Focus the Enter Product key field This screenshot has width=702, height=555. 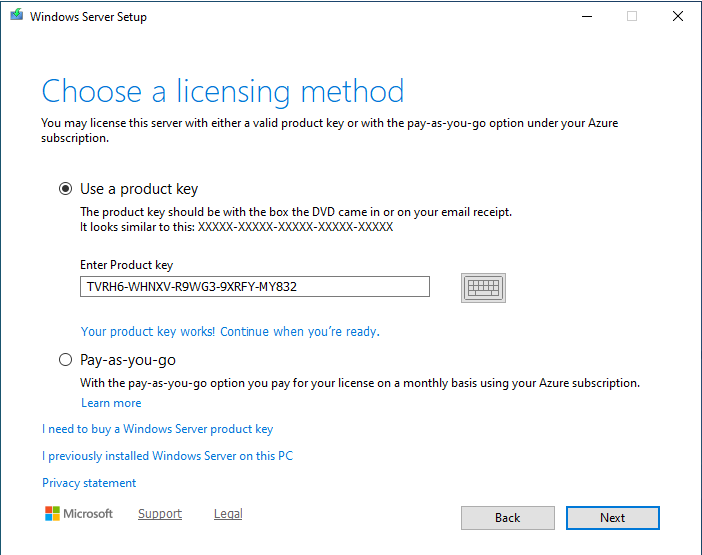pos(255,287)
